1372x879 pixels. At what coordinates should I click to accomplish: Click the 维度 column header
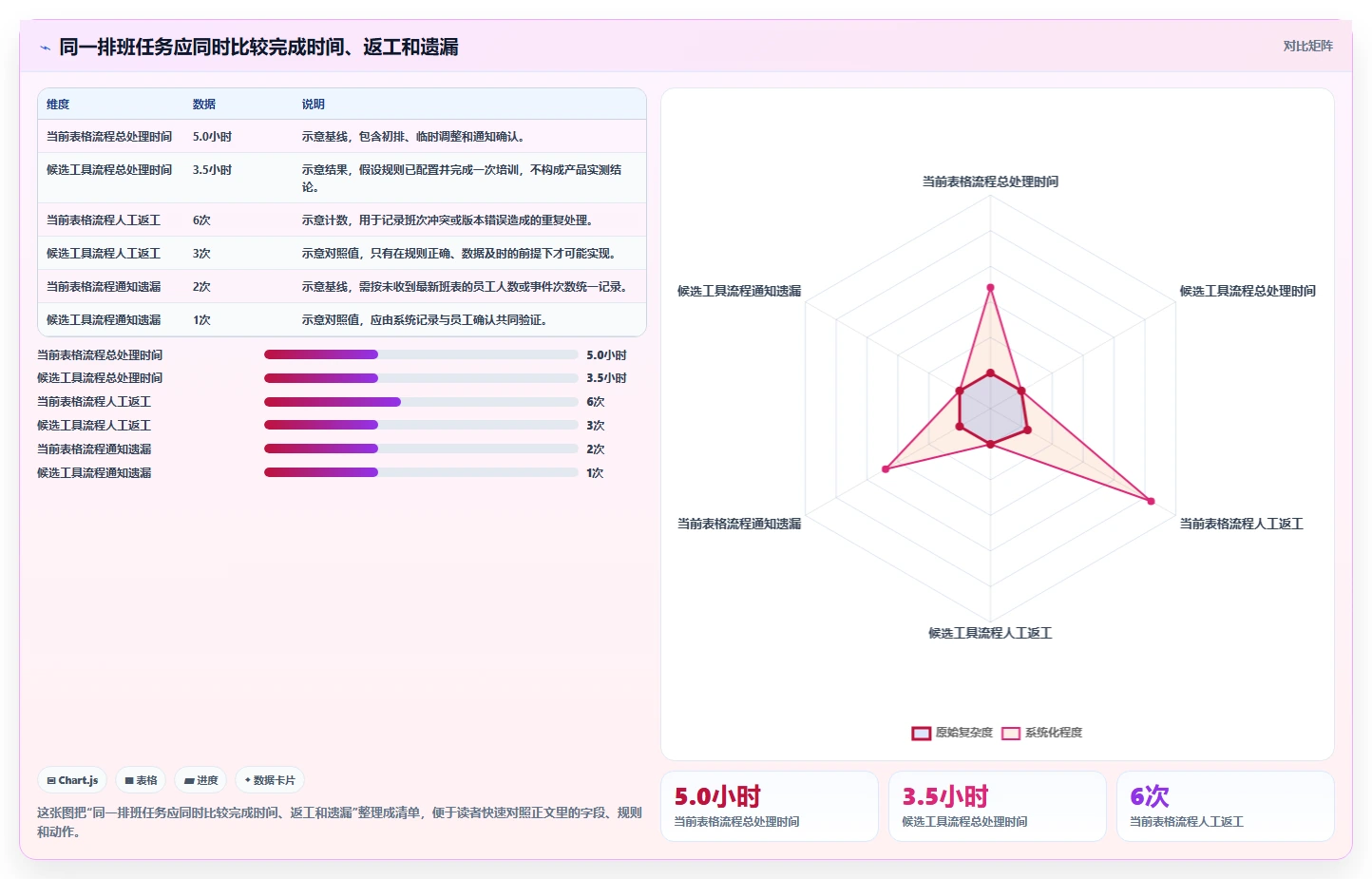(58, 105)
